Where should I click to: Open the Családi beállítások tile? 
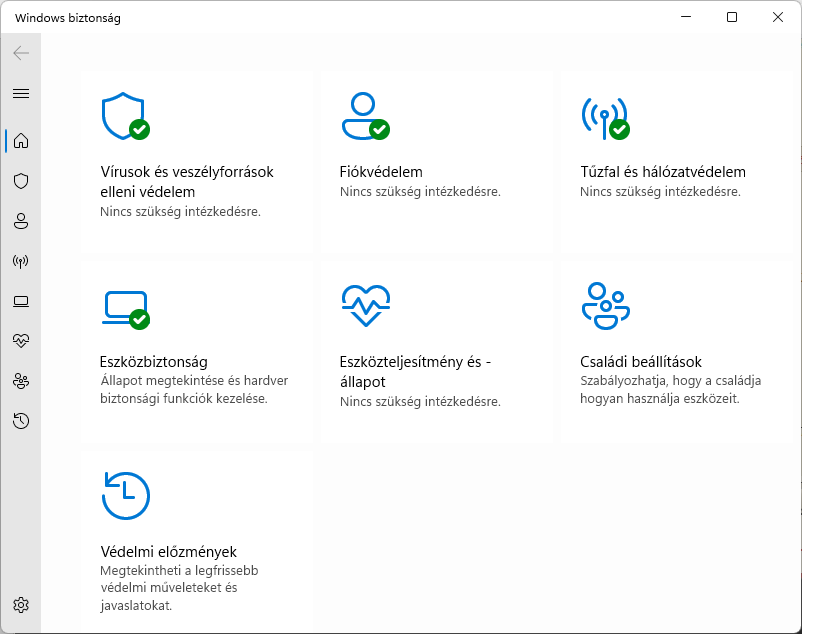[x=677, y=351]
